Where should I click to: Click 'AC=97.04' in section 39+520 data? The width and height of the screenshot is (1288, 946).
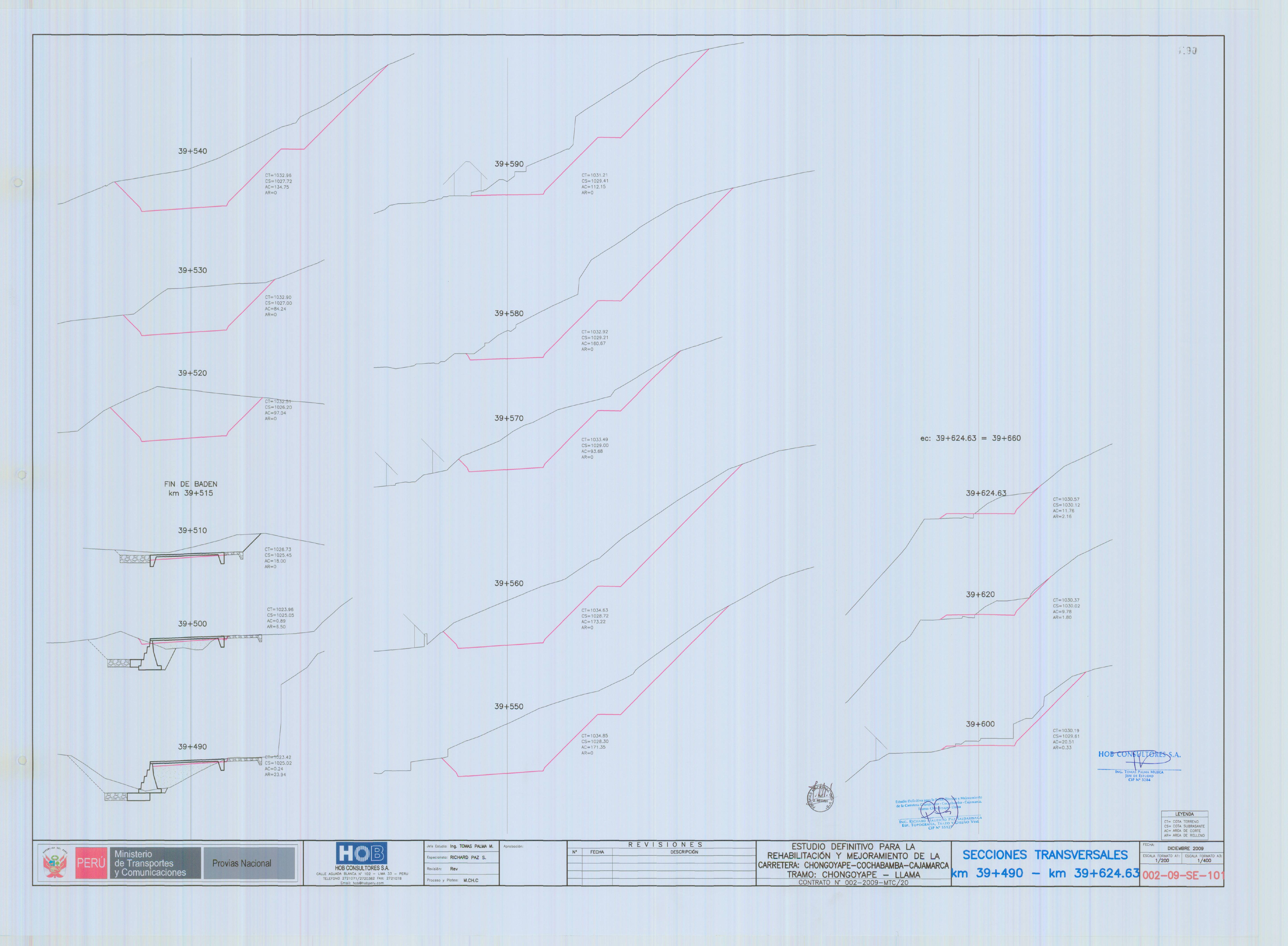tap(275, 413)
